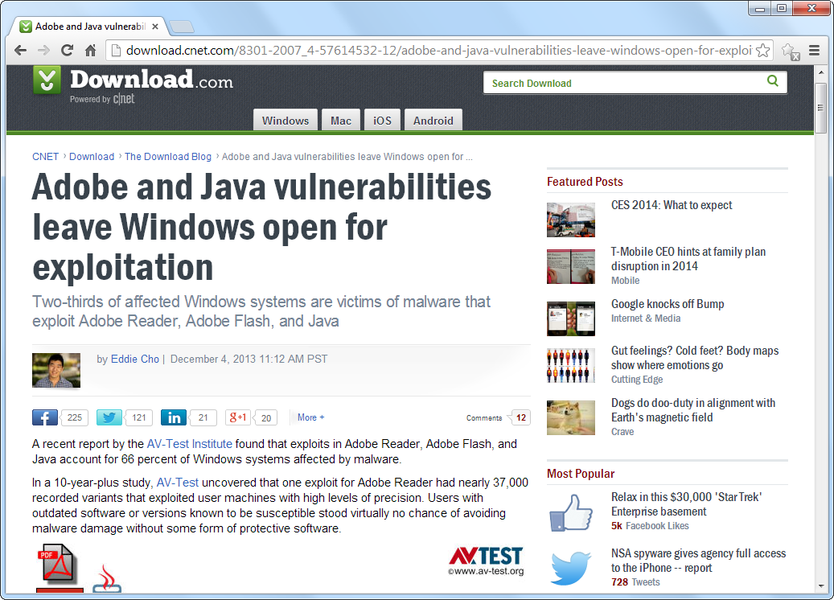Close the Adobe and Java browser tab
This screenshot has height=600, width=834.
click(x=155, y=26)
